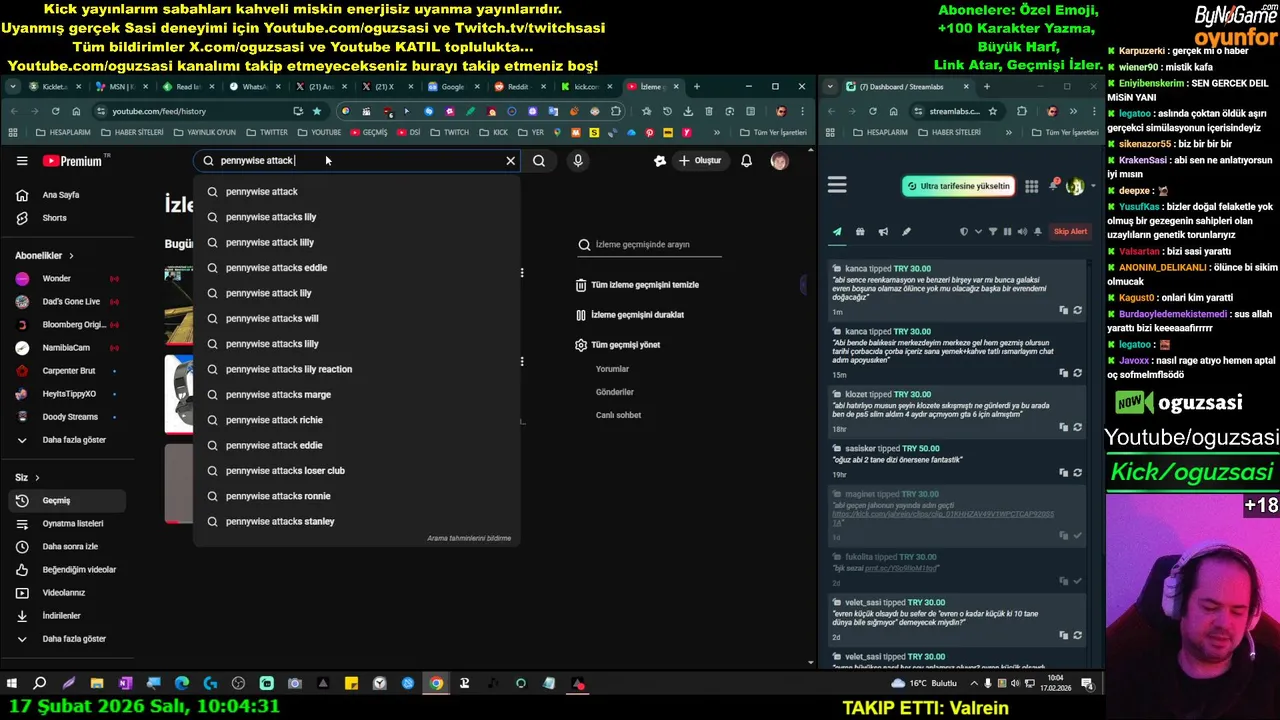Click 'Ultra tarifesine yükseltin' button
Viewport: 1280px width, 720px height.
958,186
